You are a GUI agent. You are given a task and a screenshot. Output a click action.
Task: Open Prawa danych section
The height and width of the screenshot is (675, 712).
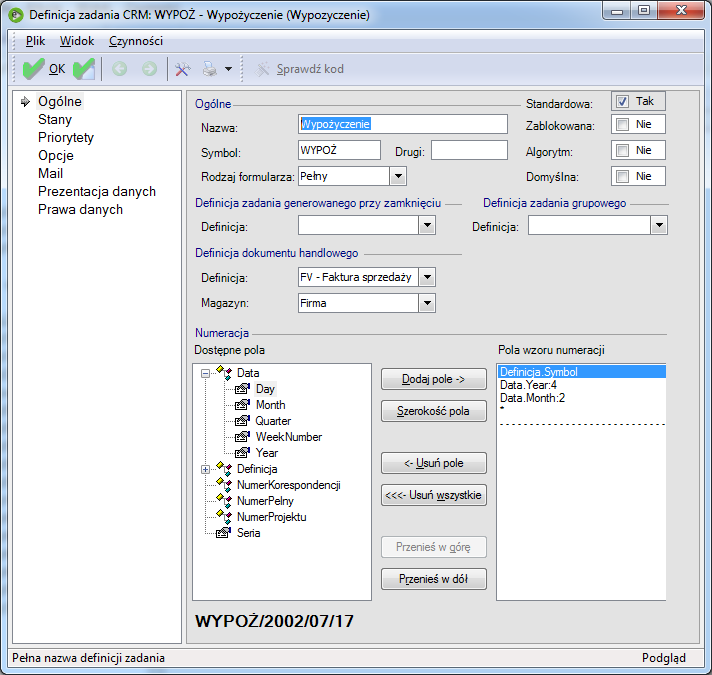[80, 209]
